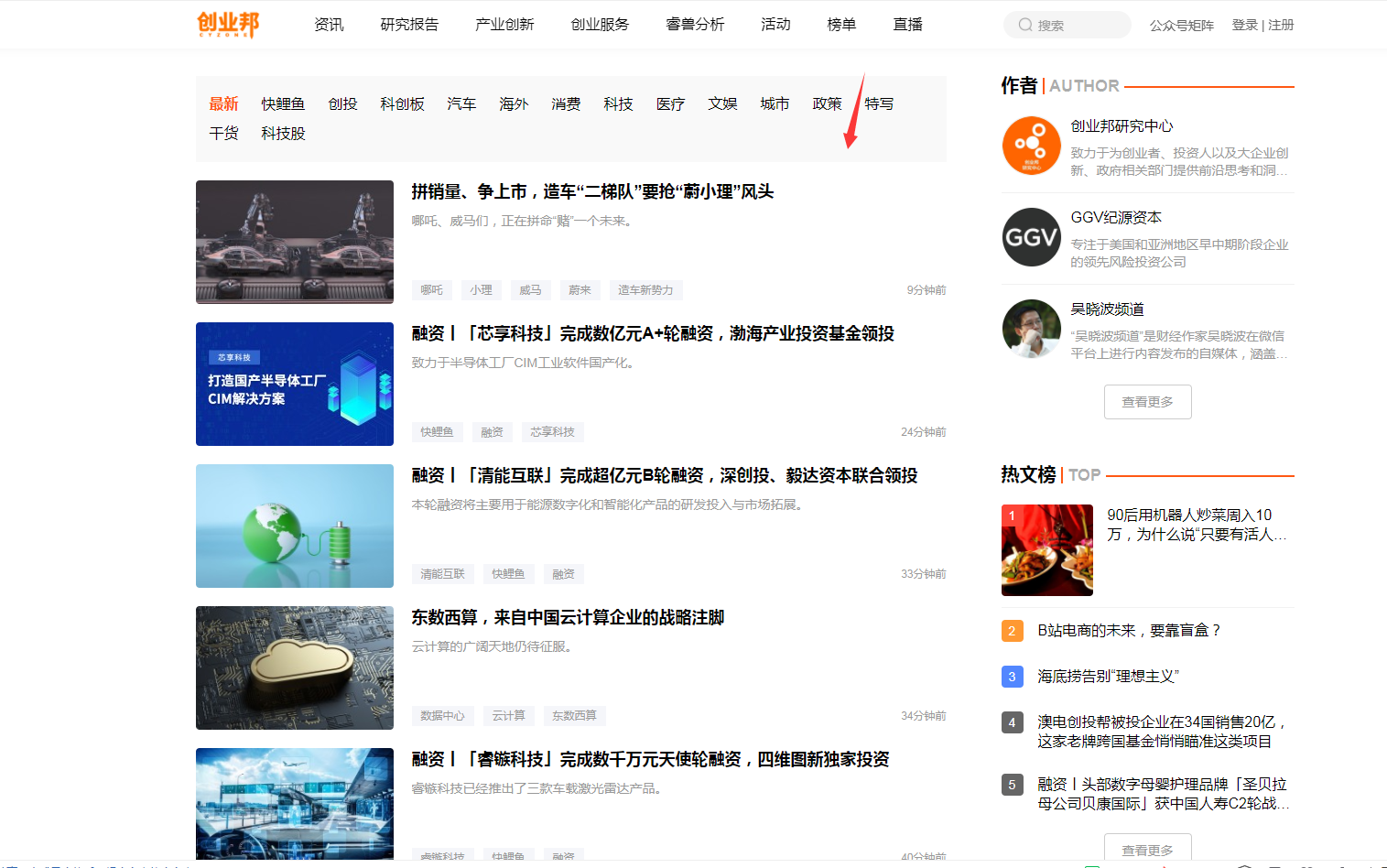This screenshot has width=1387, height=868.
Task: Select the 最新 category tab
Action: click(x=223, y=104)
